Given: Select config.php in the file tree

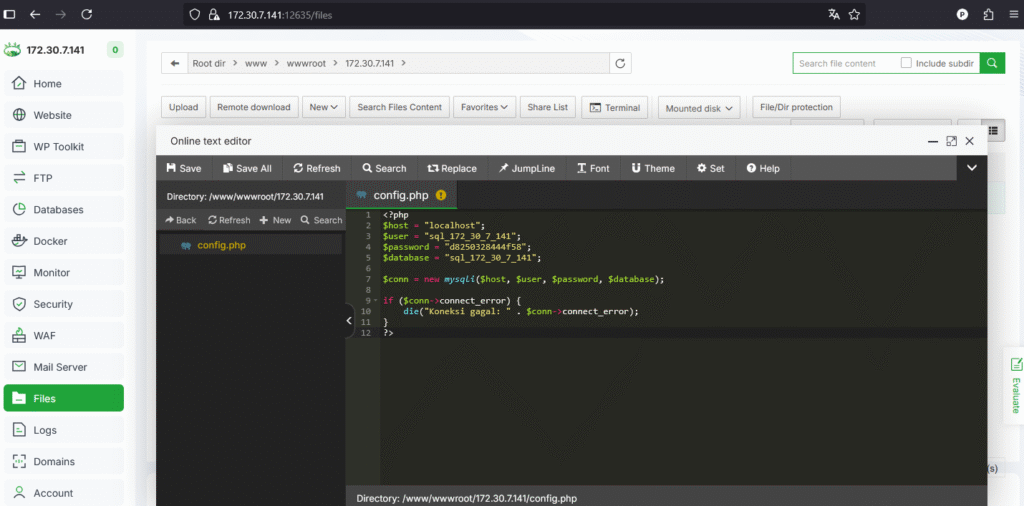Looking at the screenshot, I should pyautogui.click(x=249, y=245).
